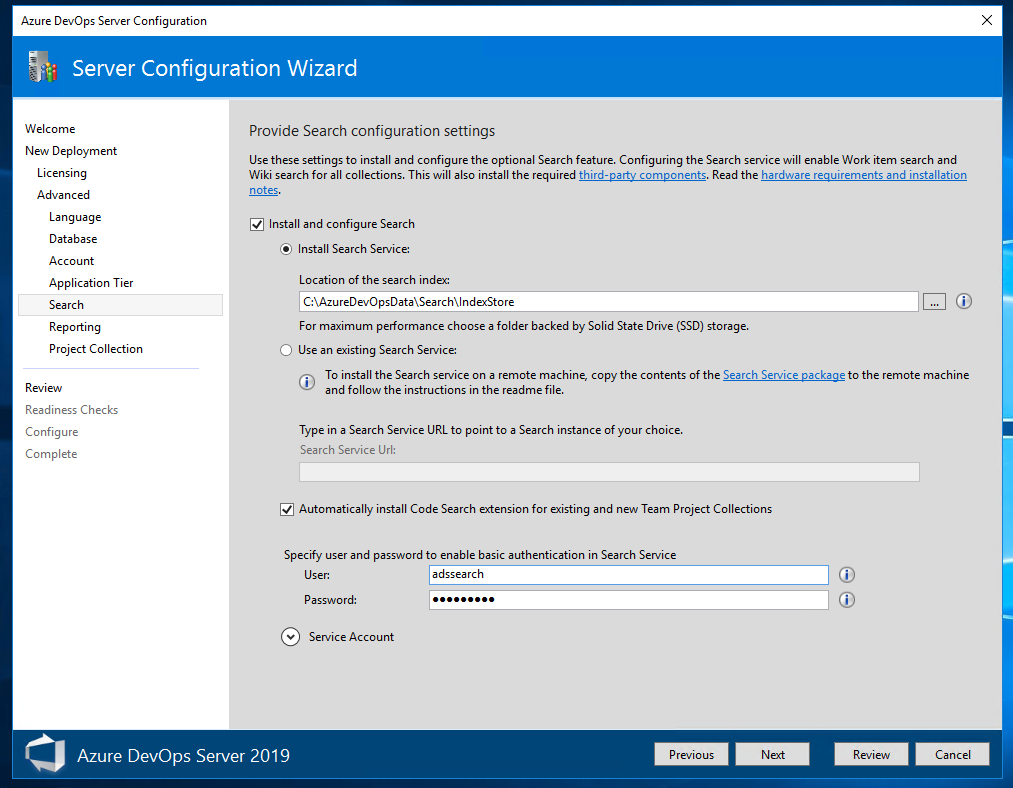Click the 'Search Service Url:' label
1013x788 pixels.
[348, 450]
